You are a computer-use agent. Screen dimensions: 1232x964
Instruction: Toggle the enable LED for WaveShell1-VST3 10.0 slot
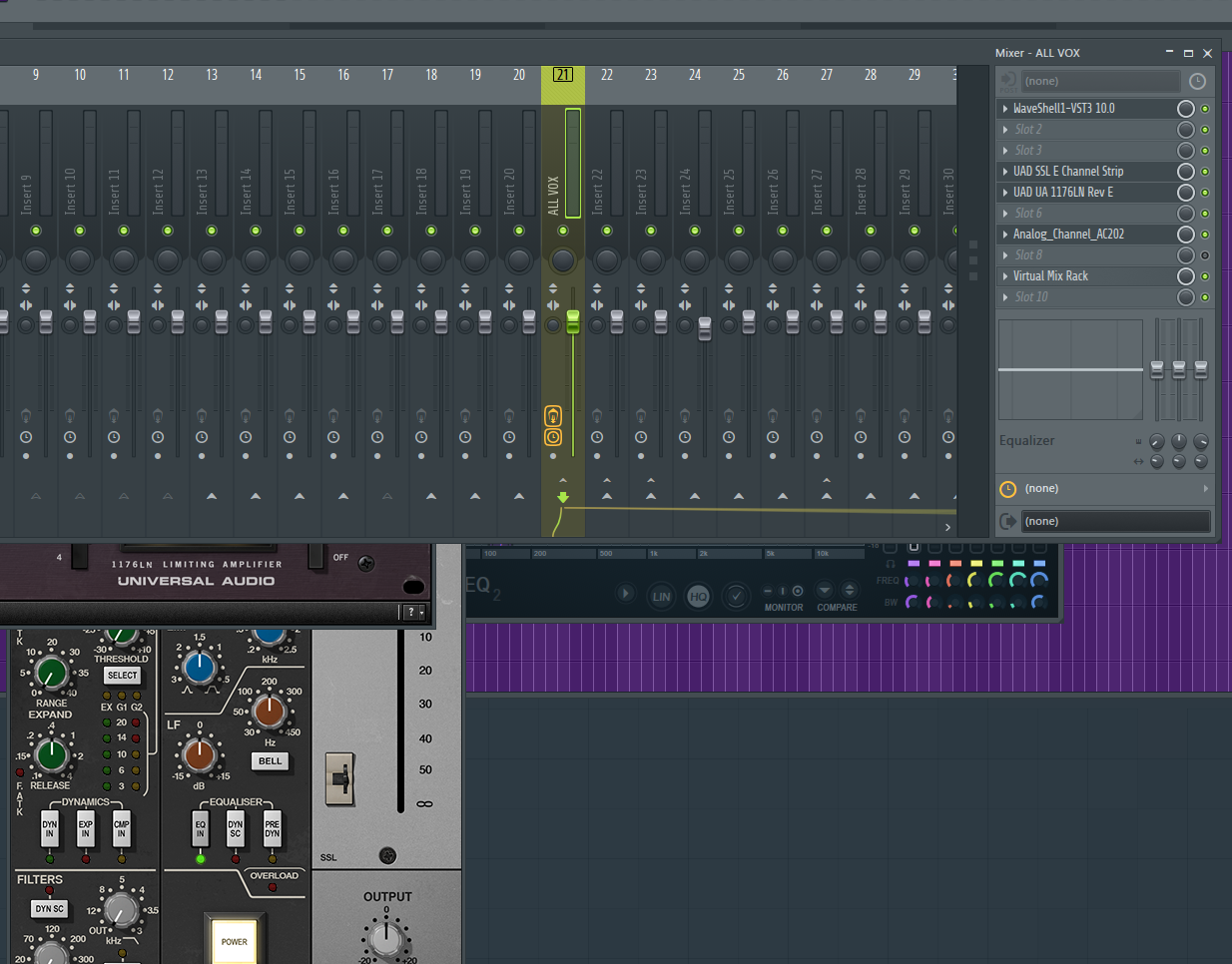click(1205, 108)
